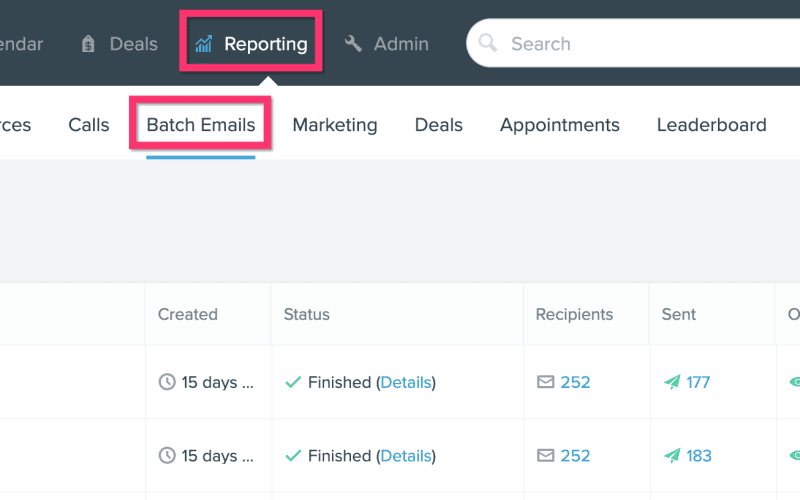Click envelope icon in second row Recipients
The width and height of the screenshot is (800, 500).
pos(545,455)
